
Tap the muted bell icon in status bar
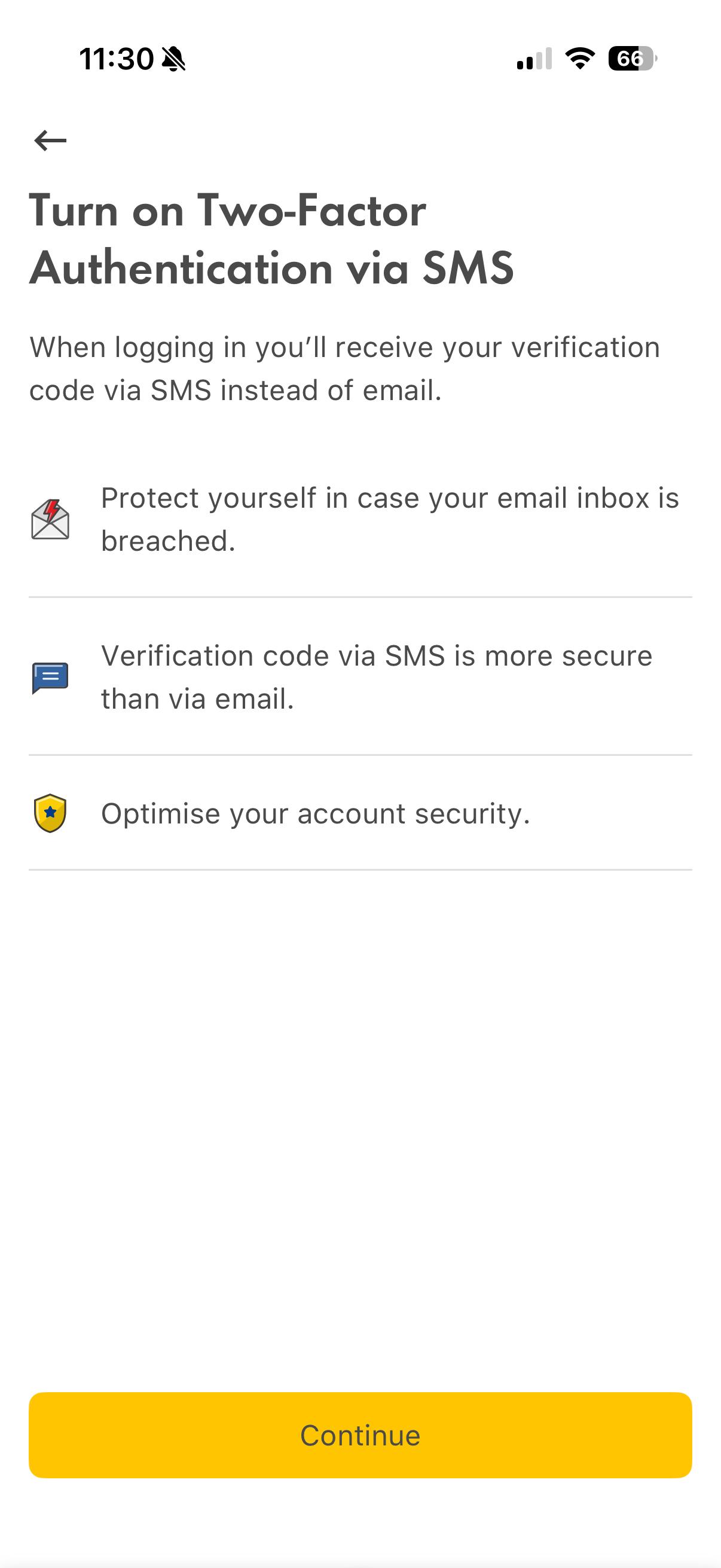[174, 59]
